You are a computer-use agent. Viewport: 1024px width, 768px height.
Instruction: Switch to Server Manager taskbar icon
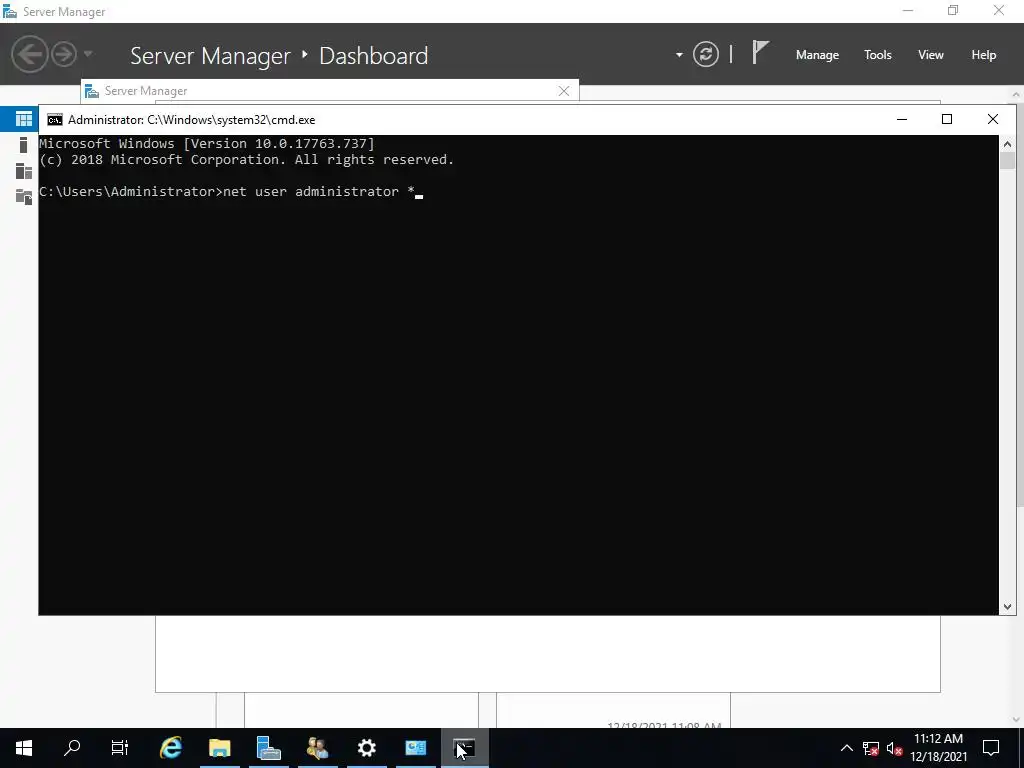pyautogui.click(x=268, y=748)
